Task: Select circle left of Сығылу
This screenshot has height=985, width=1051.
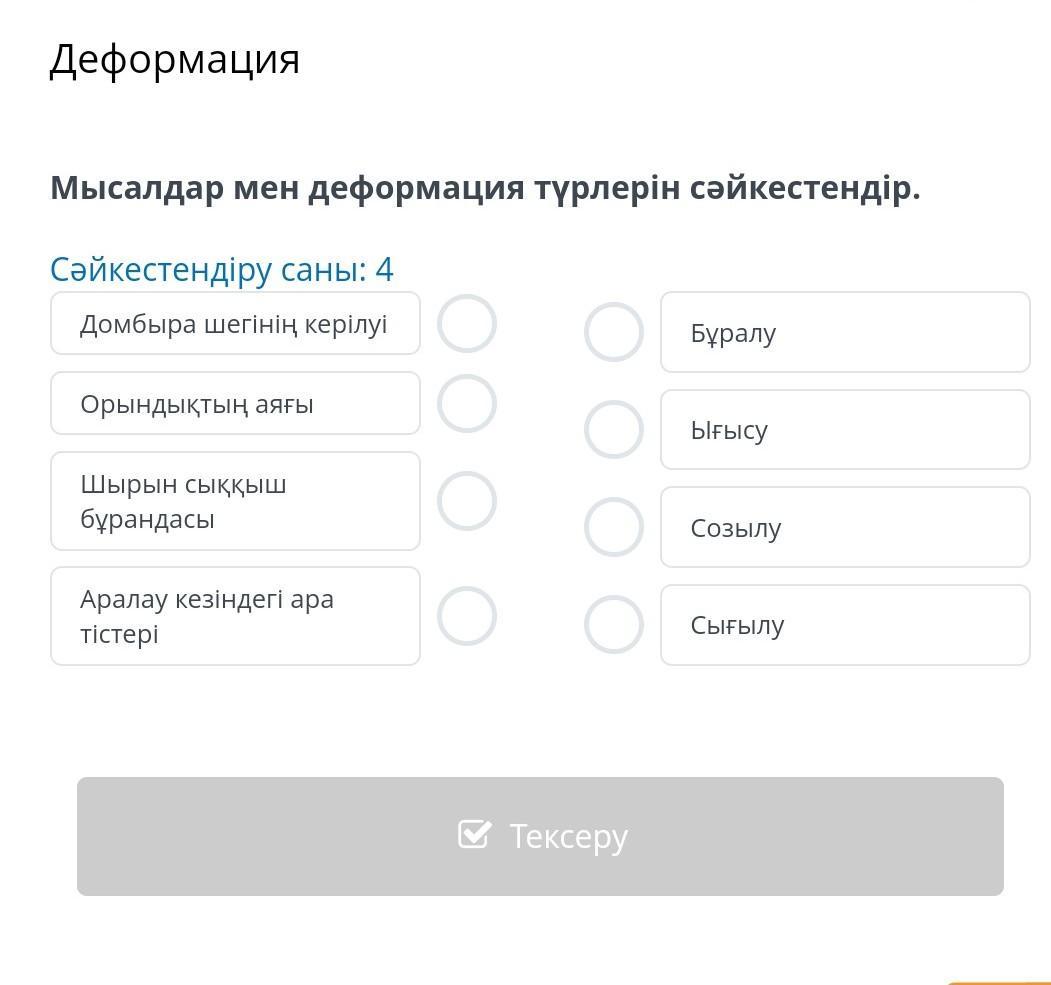Action: 613,625
